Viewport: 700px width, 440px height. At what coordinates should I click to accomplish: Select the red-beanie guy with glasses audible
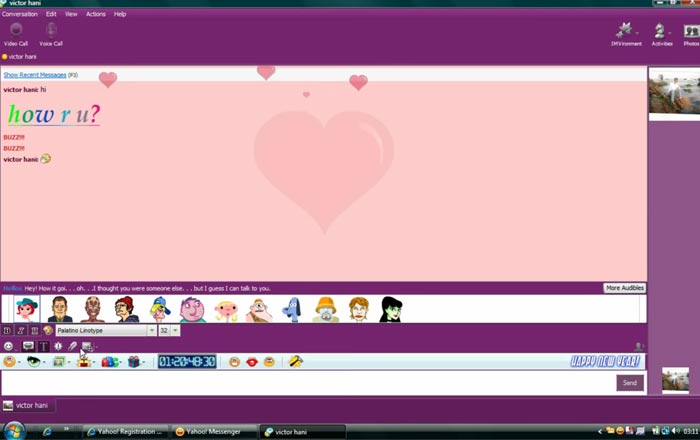click(x=126, y=309)
